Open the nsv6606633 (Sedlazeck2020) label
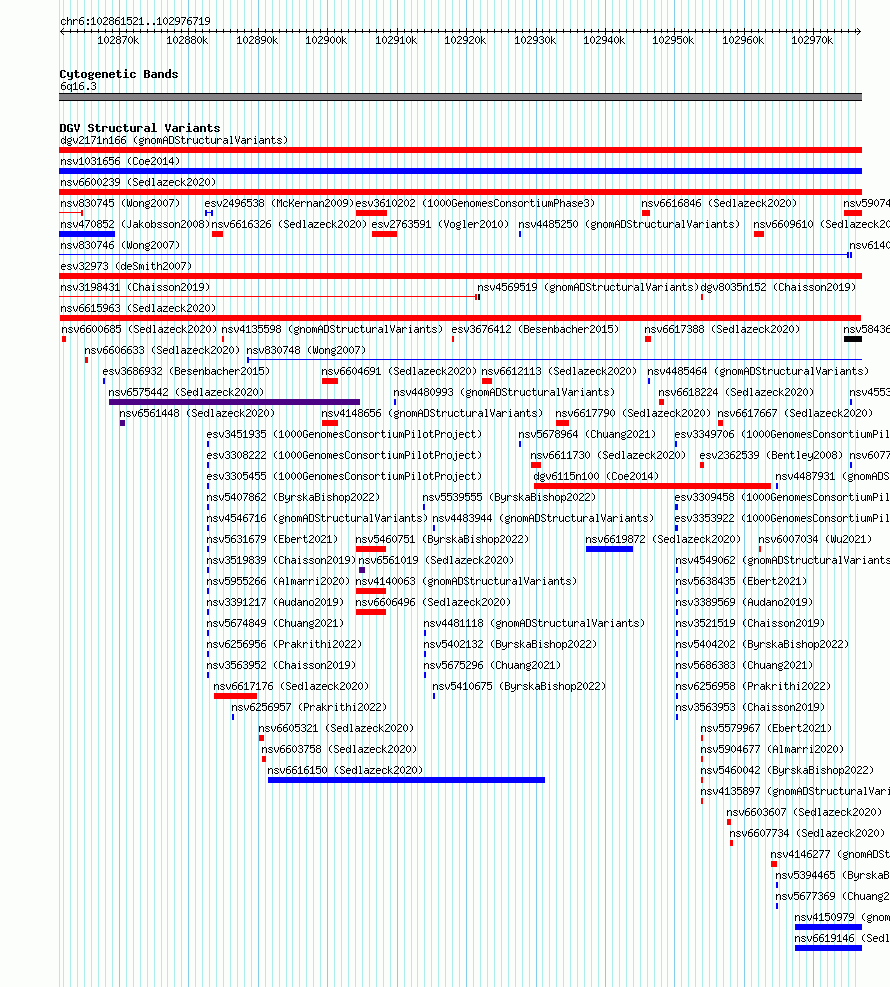The height and width of the screenshot is (987, 890). point(162,350)
